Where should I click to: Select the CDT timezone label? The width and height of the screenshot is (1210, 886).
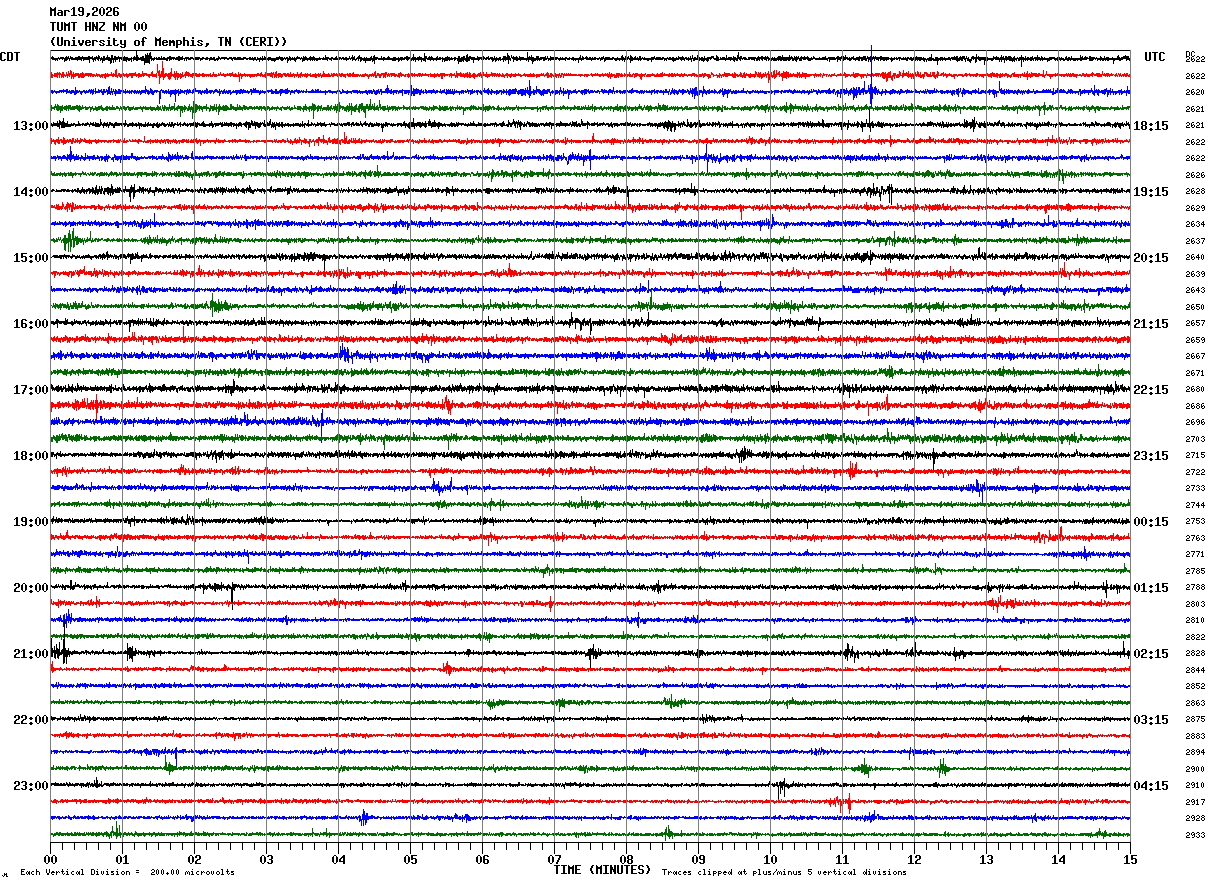tap(10, 57)
